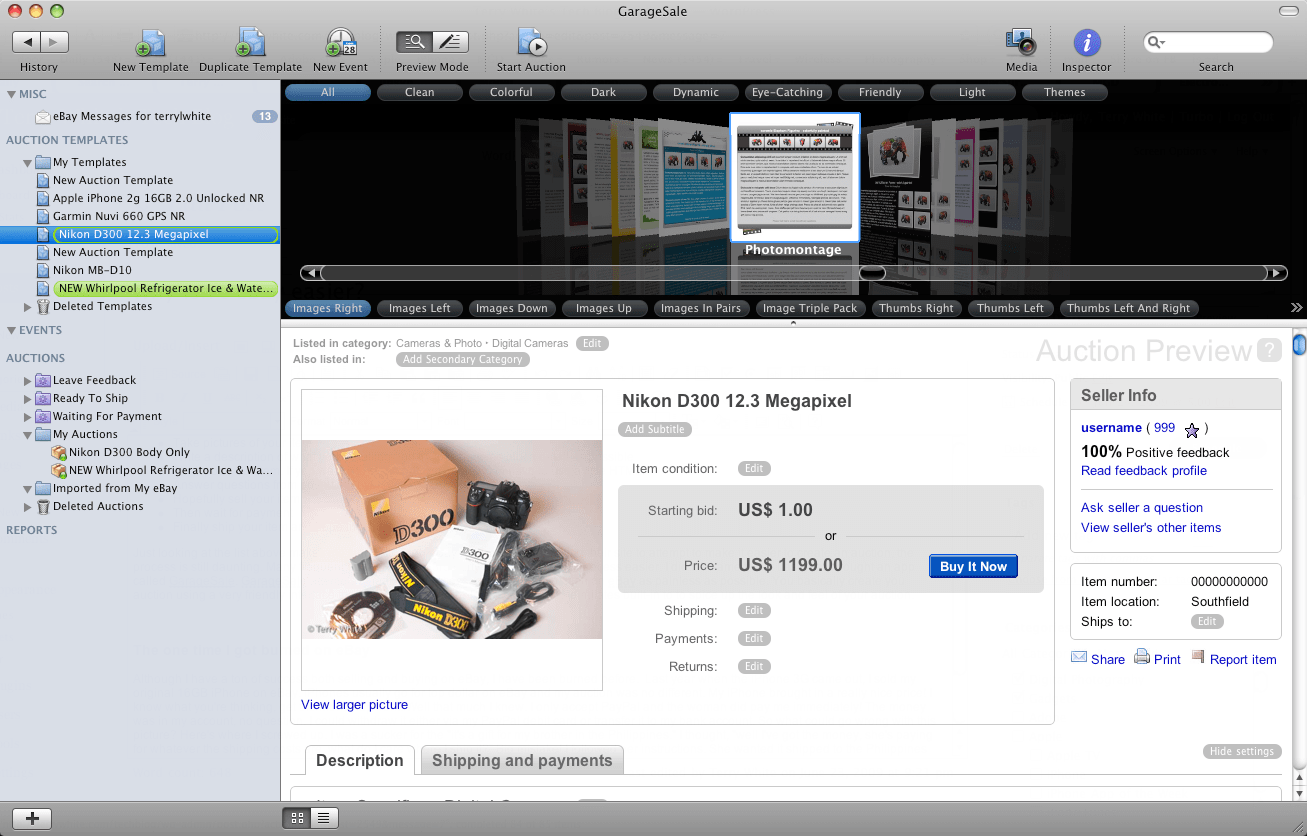The image size is (1307, 836).
Task: Select Images Right layout
Action: coord(328,308)
